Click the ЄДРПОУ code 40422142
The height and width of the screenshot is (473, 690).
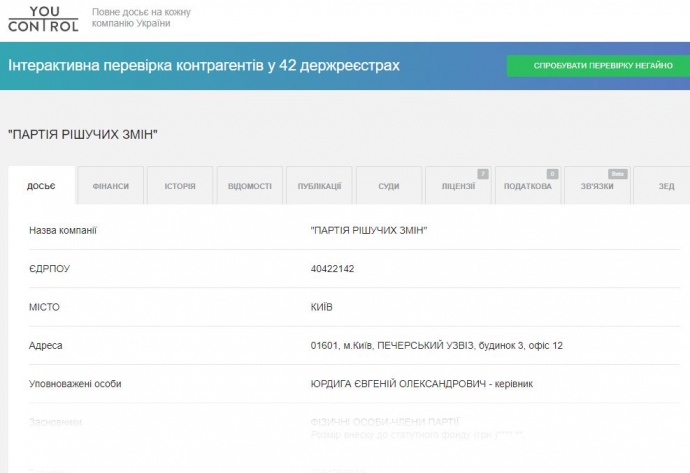tap(333, 269)
